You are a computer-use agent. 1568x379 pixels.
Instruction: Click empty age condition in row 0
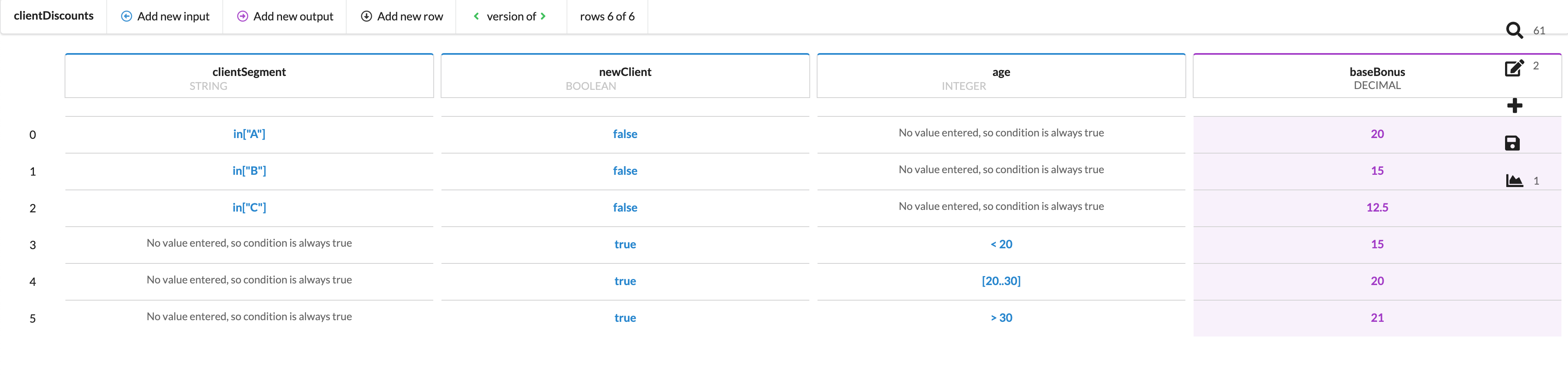(1001, 133)
